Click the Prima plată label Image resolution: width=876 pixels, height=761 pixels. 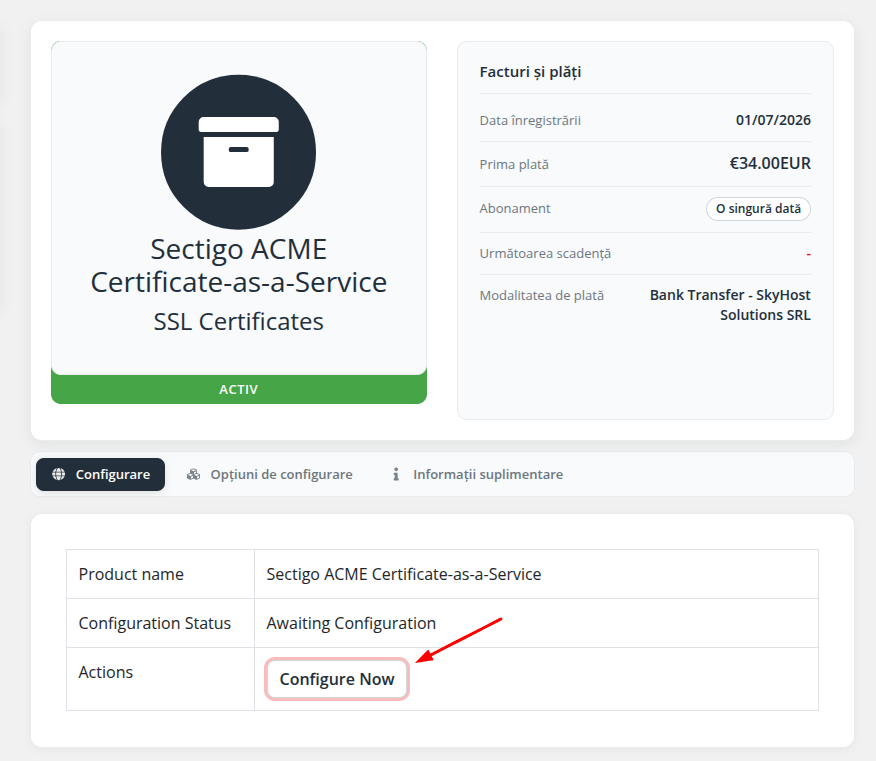(x=514, y=165)
